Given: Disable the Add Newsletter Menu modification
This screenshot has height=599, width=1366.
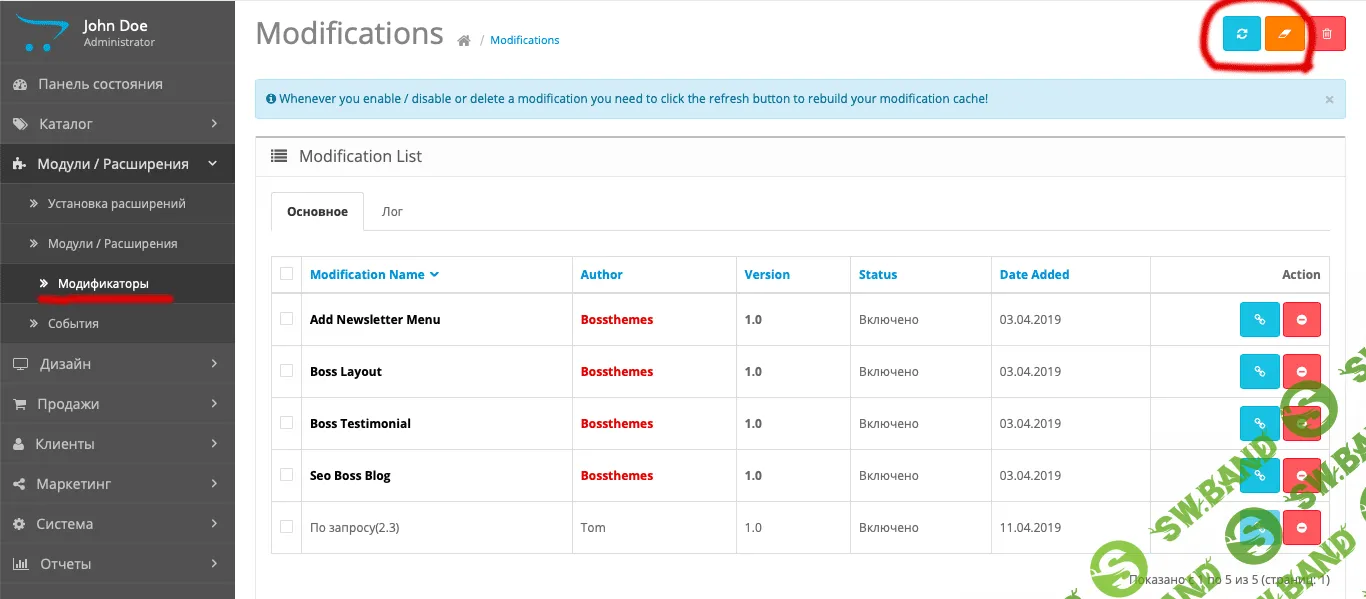Looking at the screenshot, I should (x=1301, y=320).
